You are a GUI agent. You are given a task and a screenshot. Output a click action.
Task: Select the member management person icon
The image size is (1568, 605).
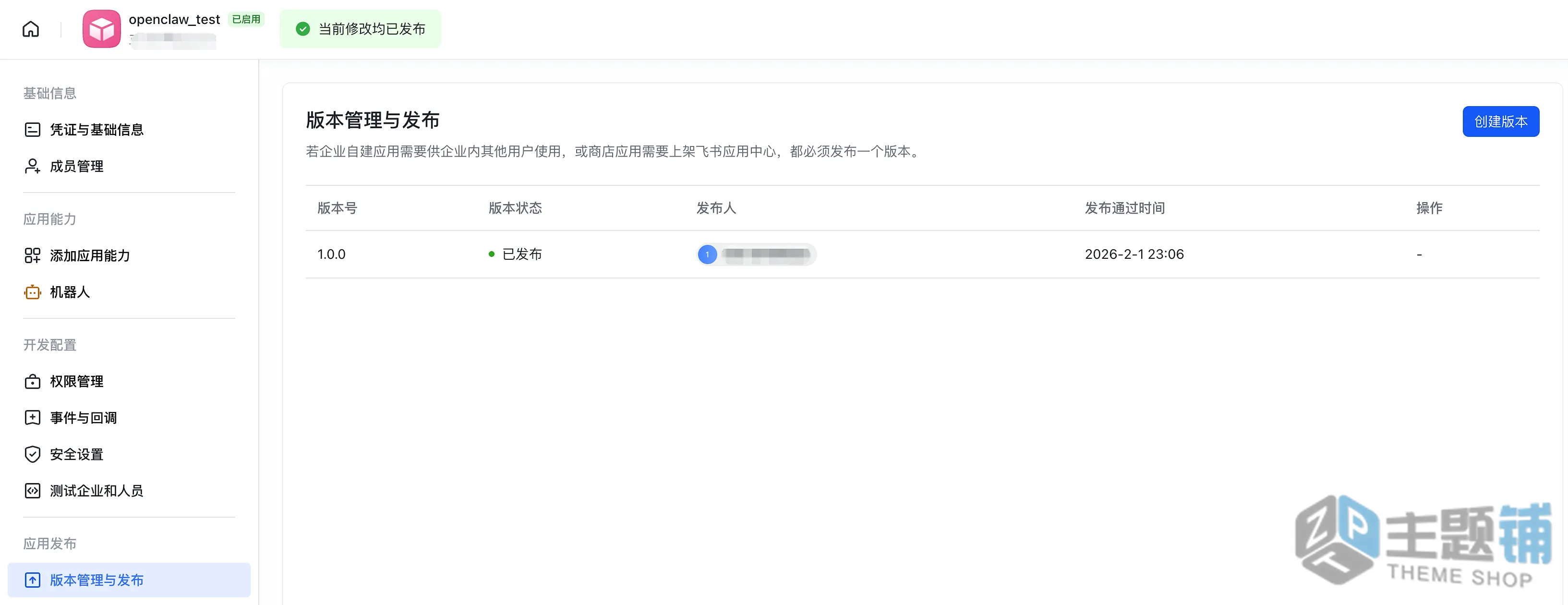(x=32, y=166)
